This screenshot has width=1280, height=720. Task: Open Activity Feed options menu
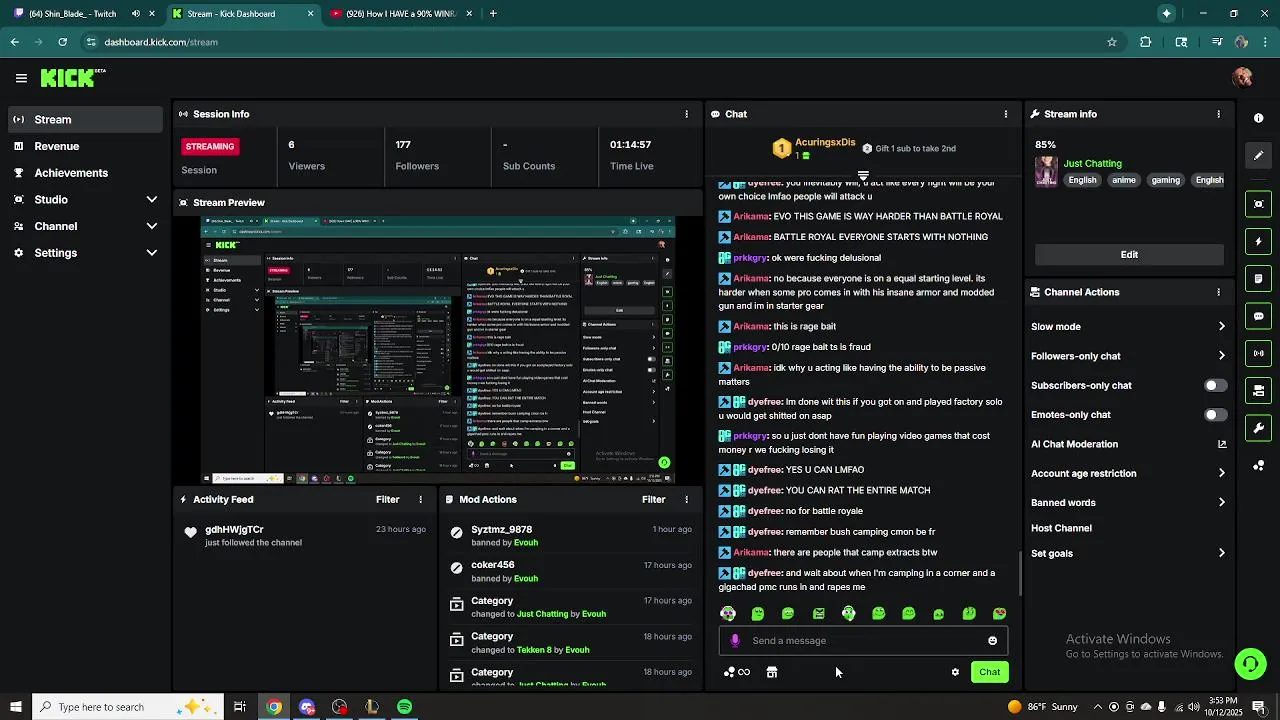point(420,499)
